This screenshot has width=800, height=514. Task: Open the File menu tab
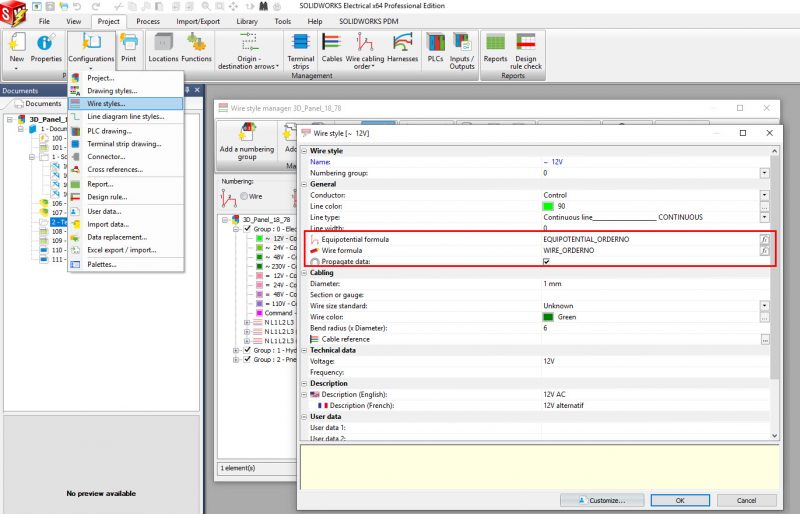[44, 21]
